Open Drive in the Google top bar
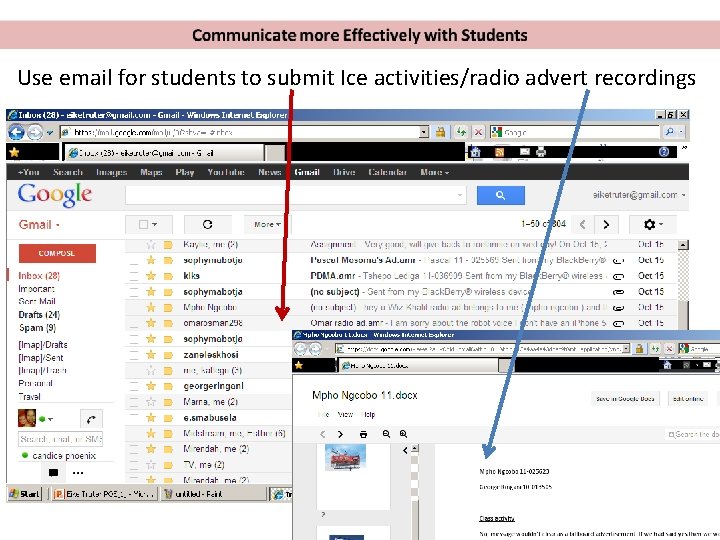The height and width of the screenshot is (540, 720). (344, 172)
